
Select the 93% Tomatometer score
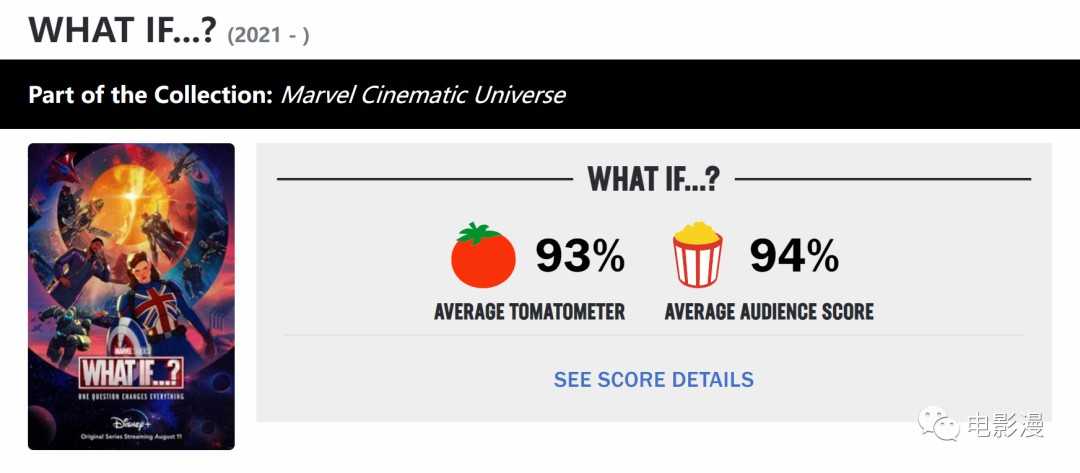(x=580, y=255)
